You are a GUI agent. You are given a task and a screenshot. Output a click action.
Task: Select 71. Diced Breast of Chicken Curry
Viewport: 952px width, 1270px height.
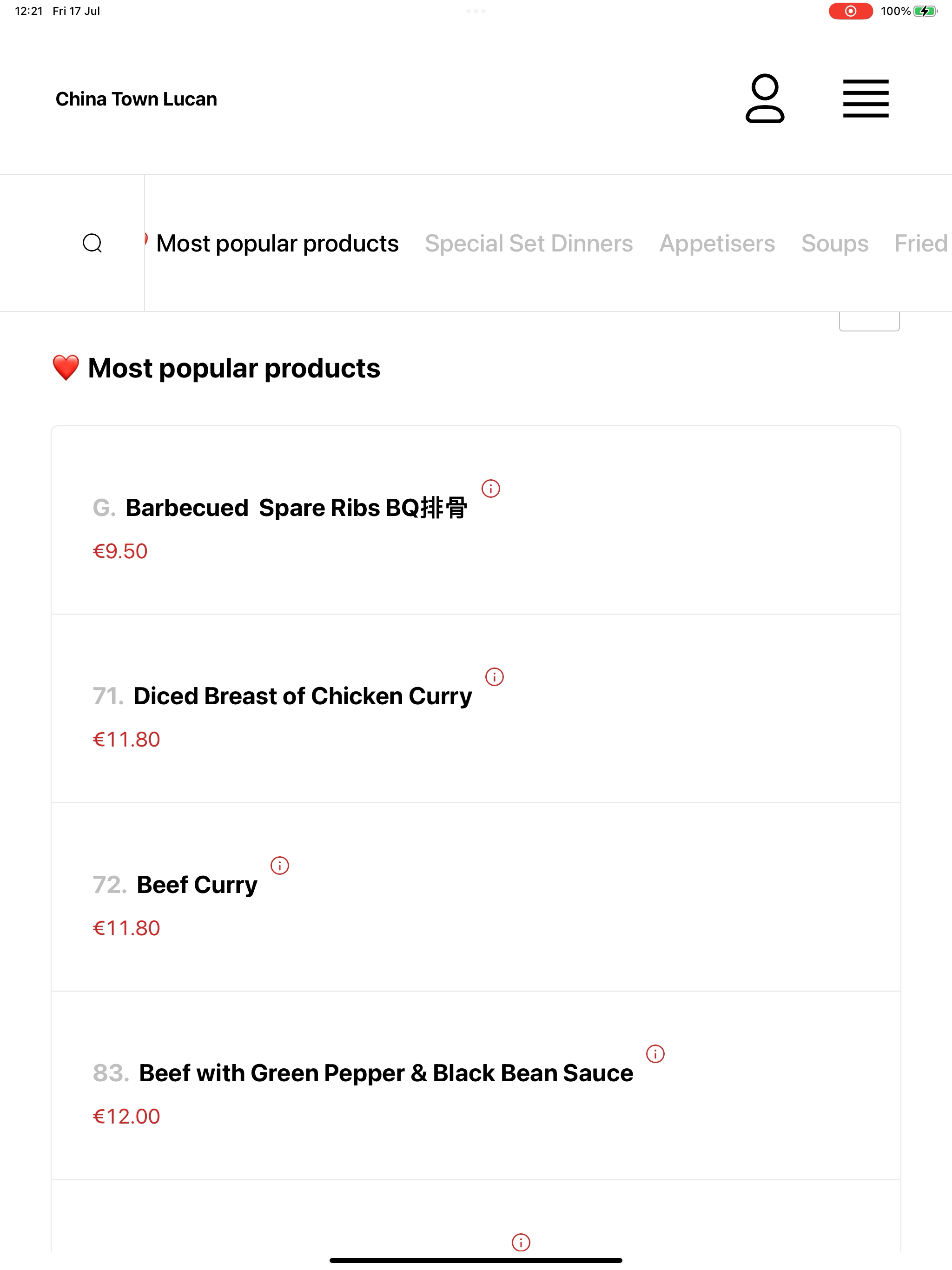[476, 708]
